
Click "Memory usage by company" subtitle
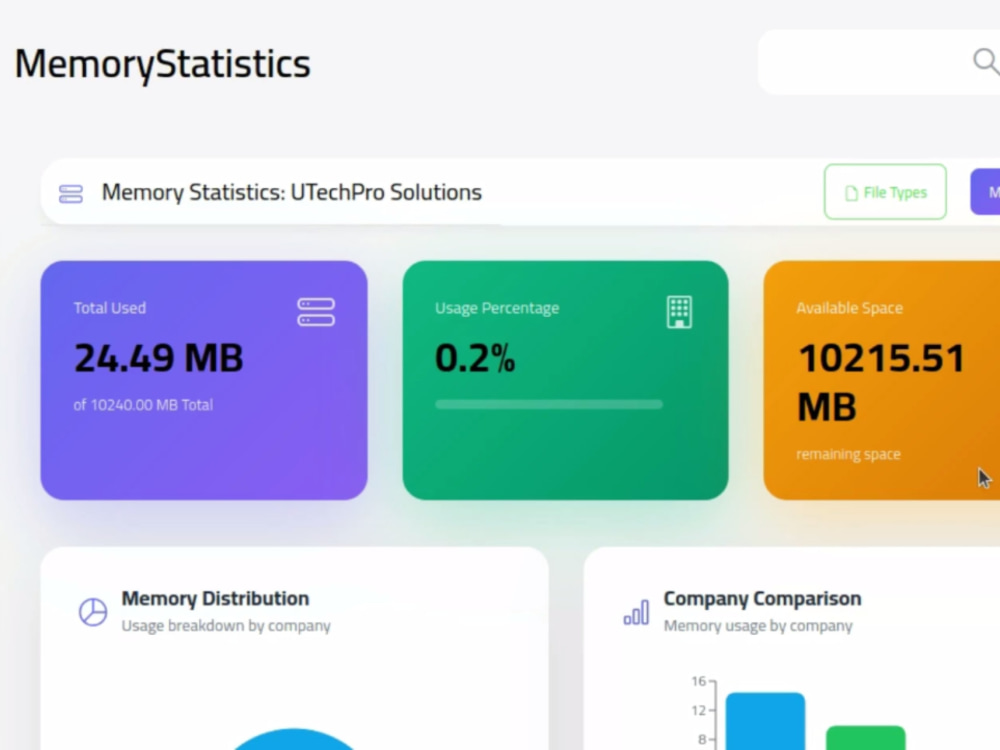click(x=758, y=626)
